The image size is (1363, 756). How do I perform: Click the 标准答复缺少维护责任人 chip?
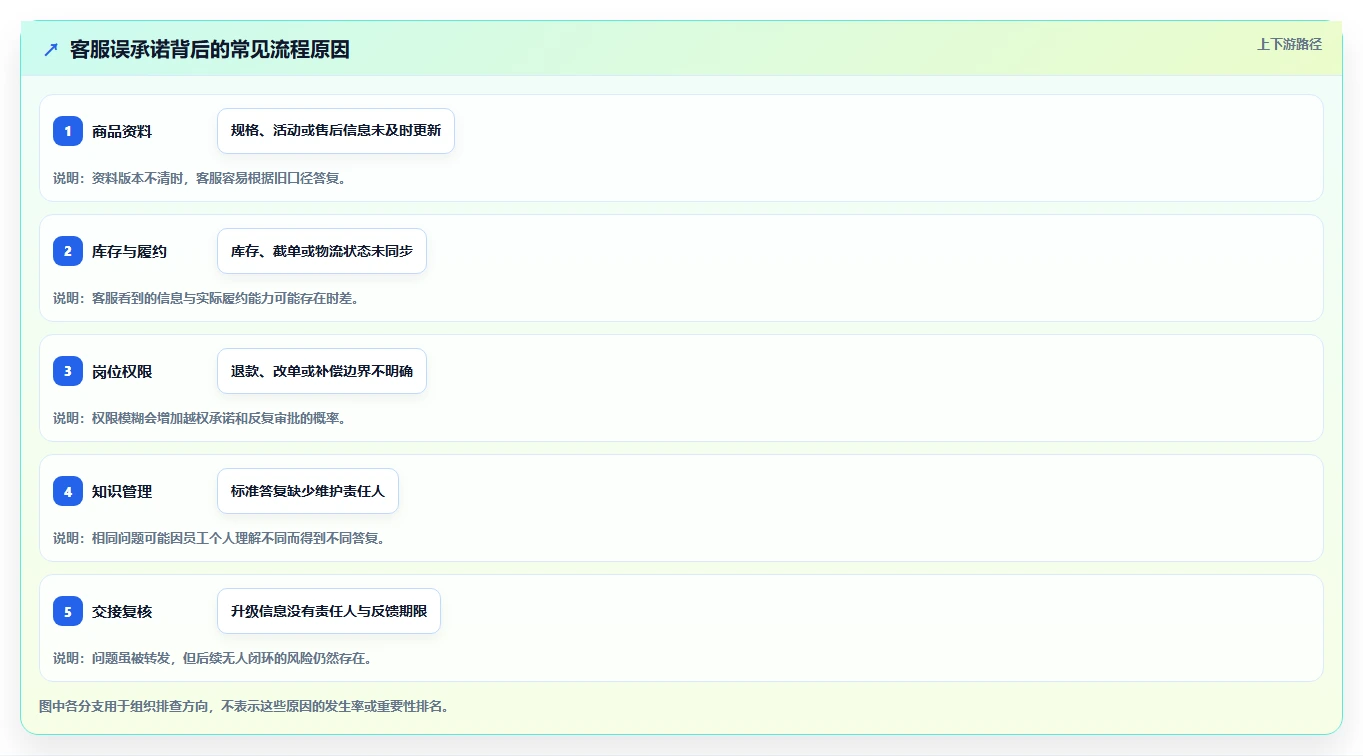(x=308, y=491)
